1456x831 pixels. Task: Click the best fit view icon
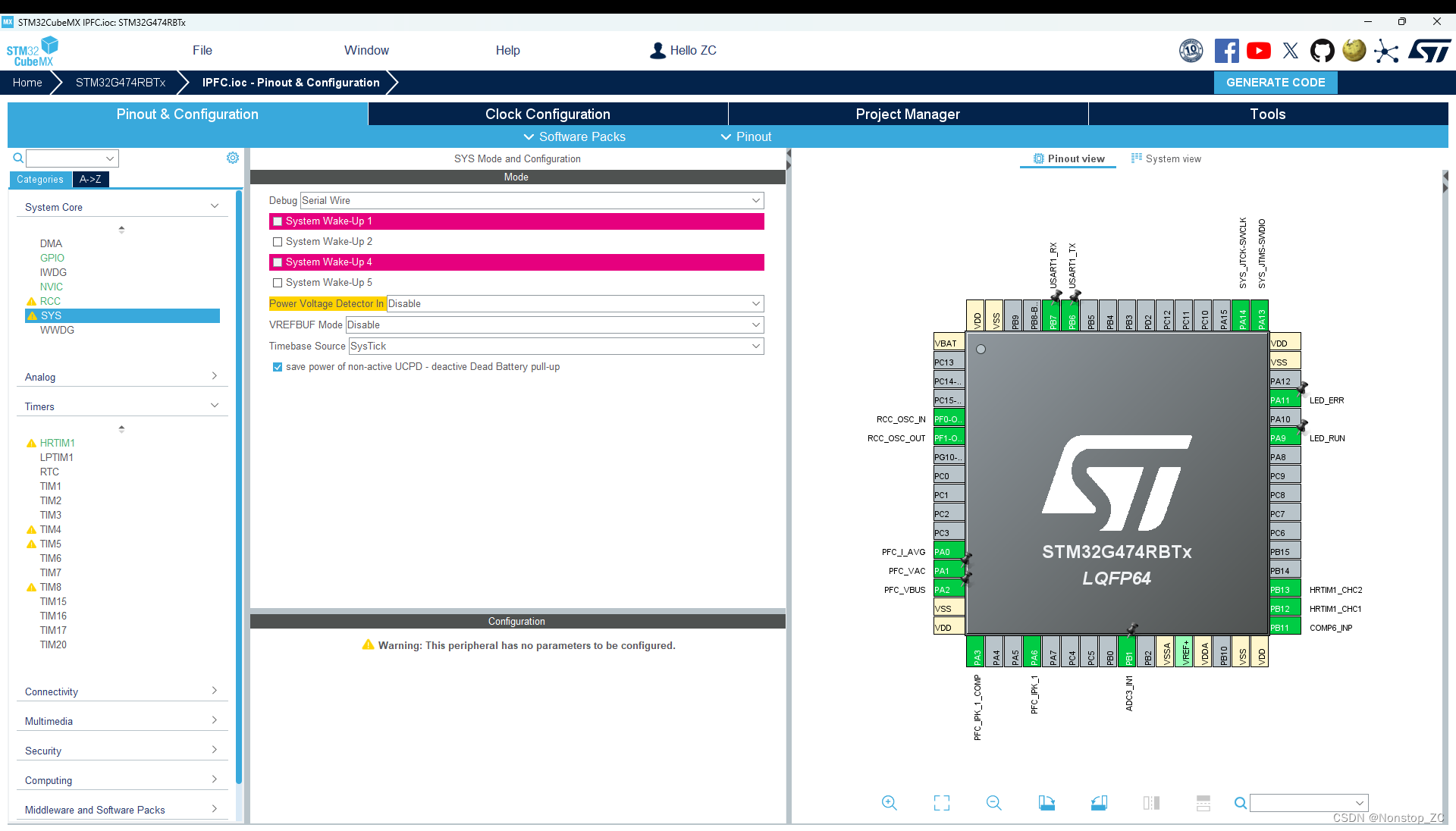coord(941,803)
